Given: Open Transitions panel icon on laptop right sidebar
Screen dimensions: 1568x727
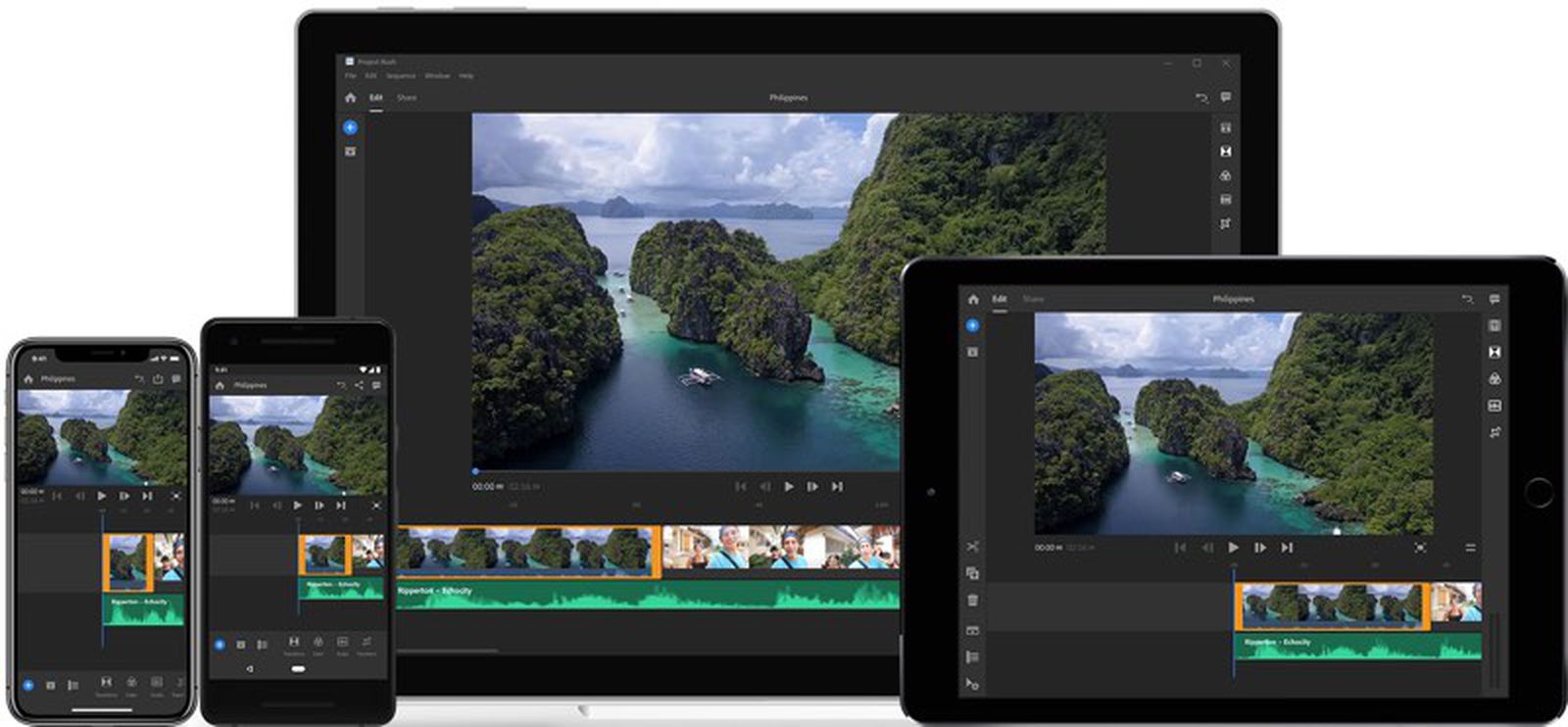Looking at the screenshot, I should [x=1225, y=152].
